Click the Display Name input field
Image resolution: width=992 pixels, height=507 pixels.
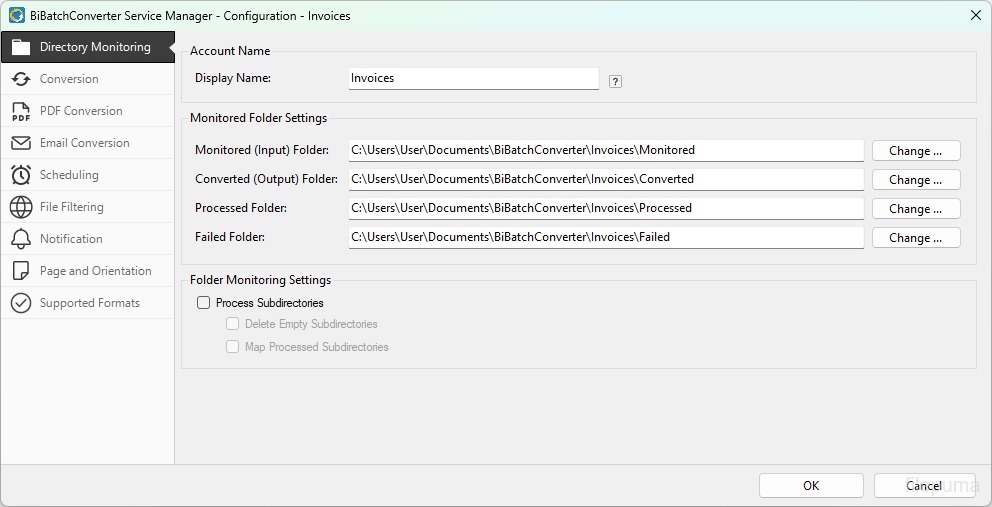pos(473,78)
